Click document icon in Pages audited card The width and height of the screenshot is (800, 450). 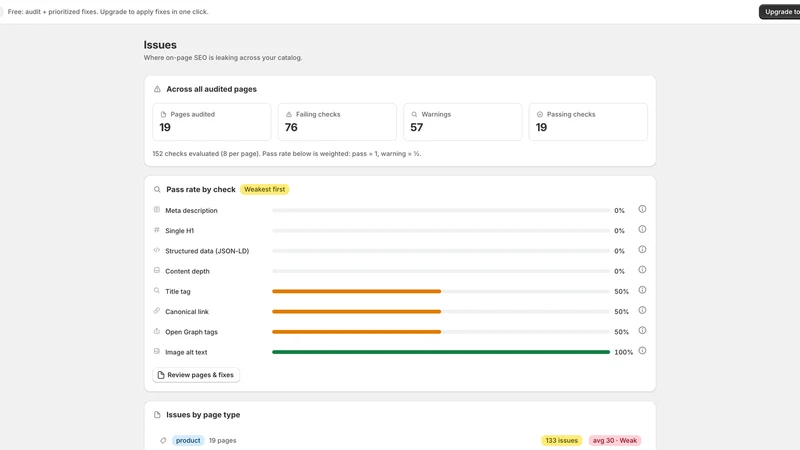coord(163,114)
